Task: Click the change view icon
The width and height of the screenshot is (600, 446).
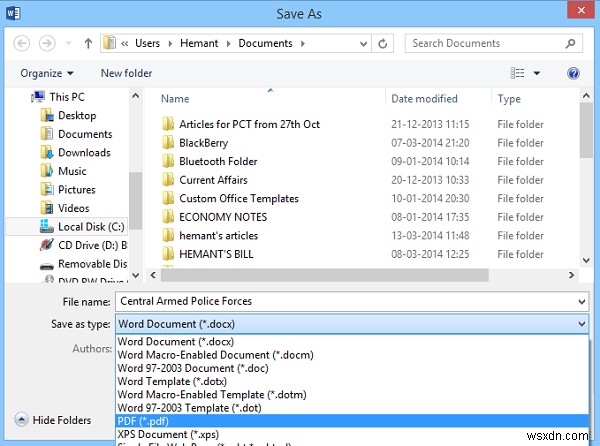Action: tap(517, 73)
